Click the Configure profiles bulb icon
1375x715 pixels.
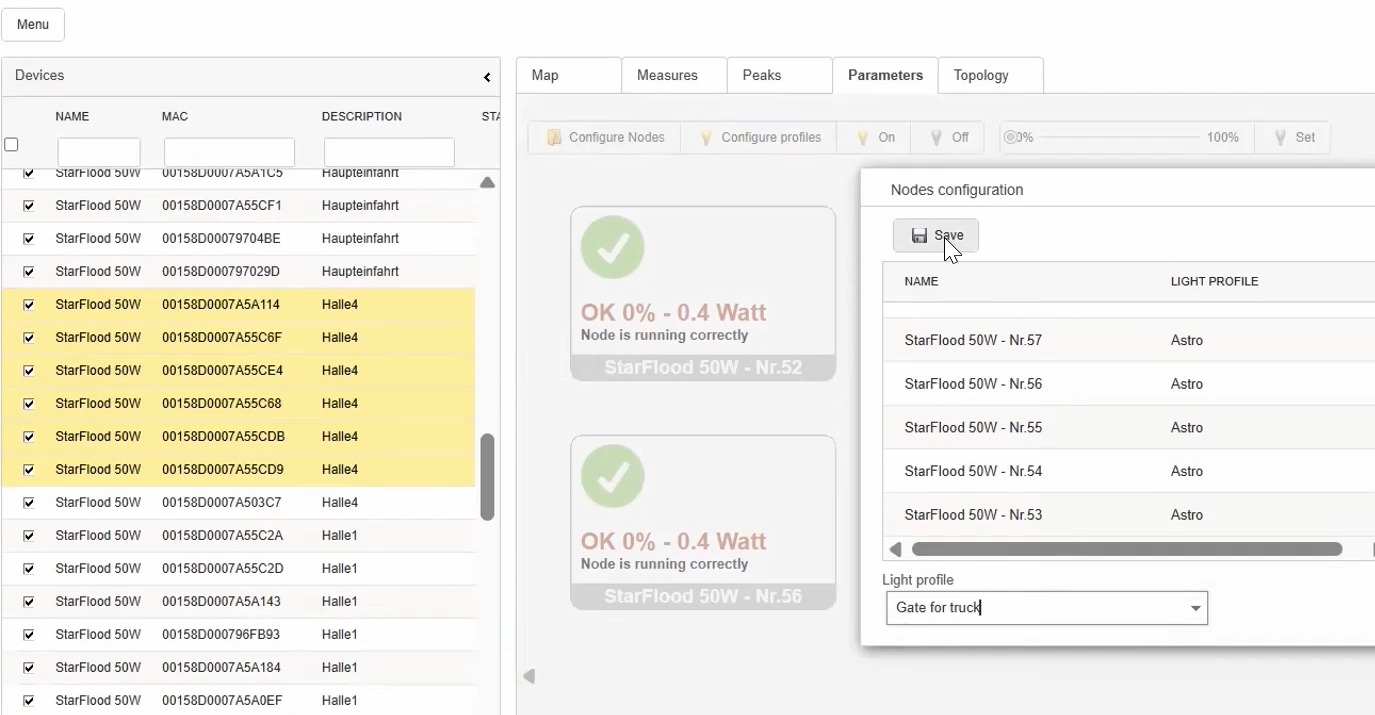(705, 137)
